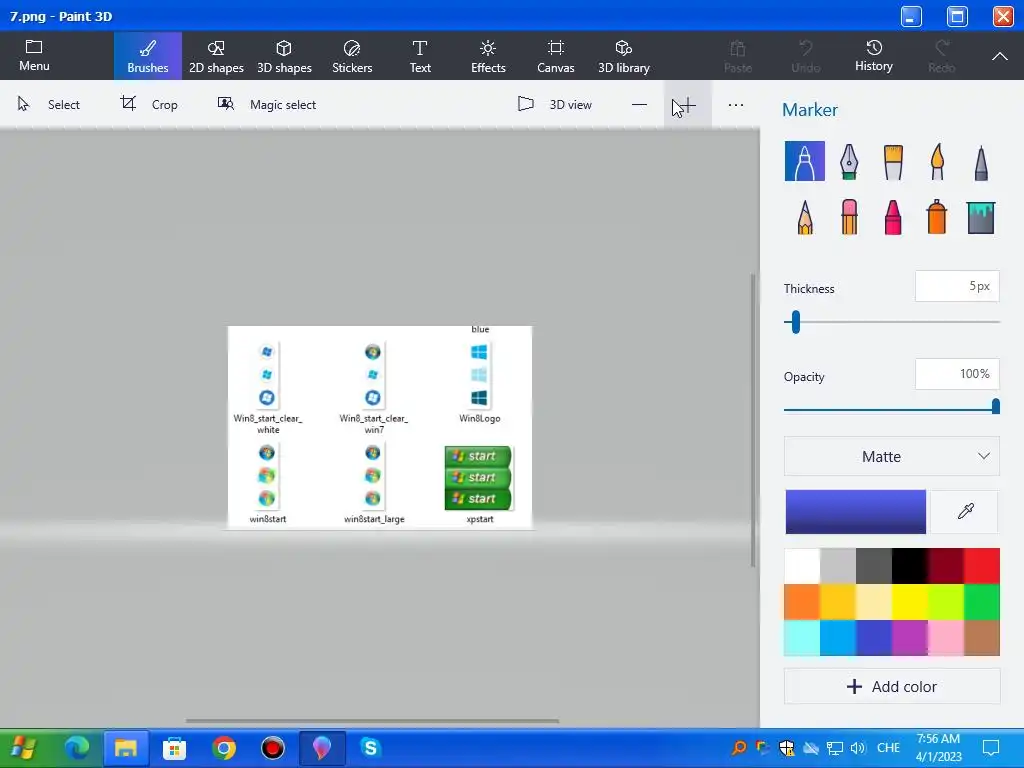Open the 3D shapes tab
Image resolution: width=1024 pixels, height=768 pixels.
click(284, 56)
